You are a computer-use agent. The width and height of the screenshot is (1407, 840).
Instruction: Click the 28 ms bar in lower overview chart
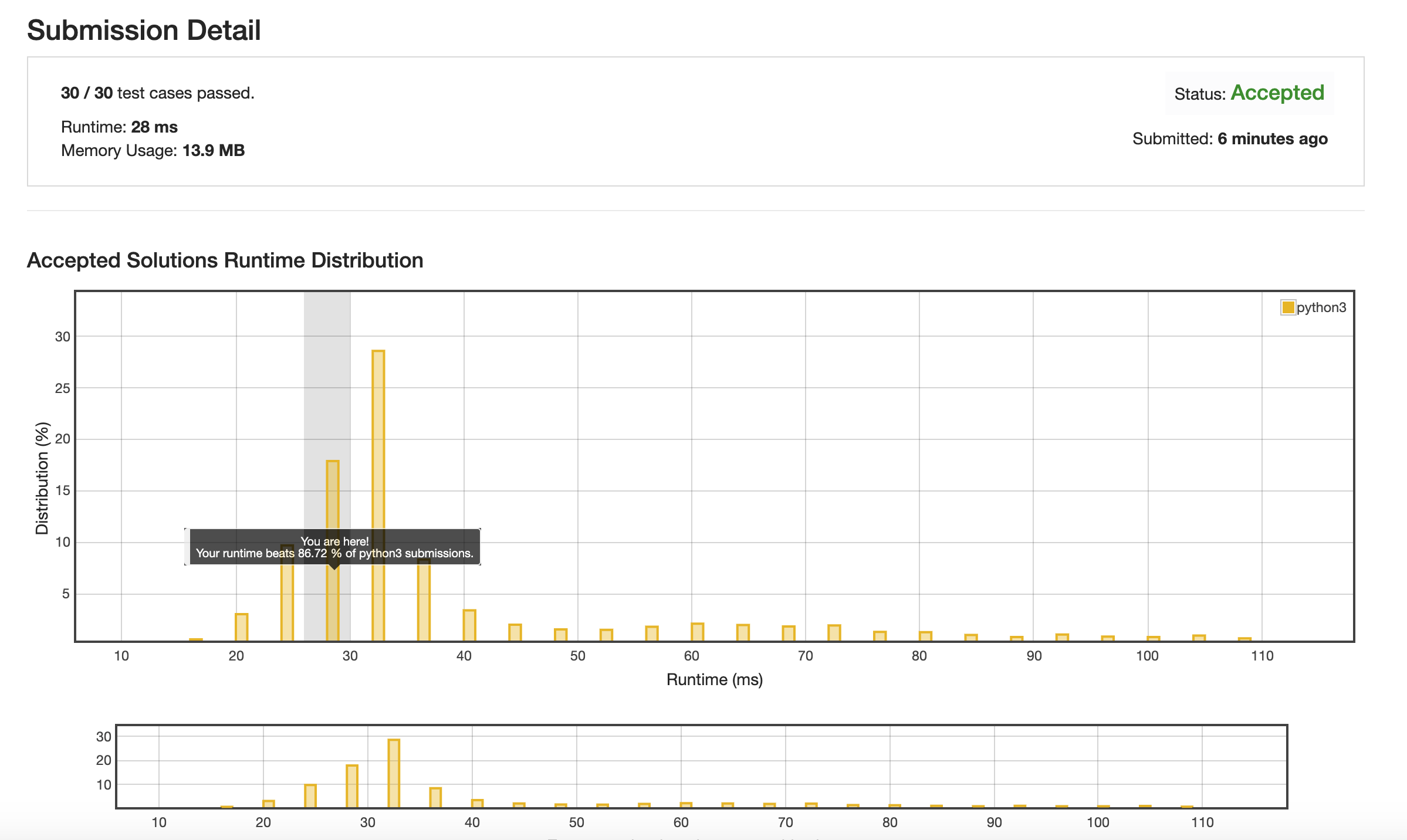click(x=352, y=785)
